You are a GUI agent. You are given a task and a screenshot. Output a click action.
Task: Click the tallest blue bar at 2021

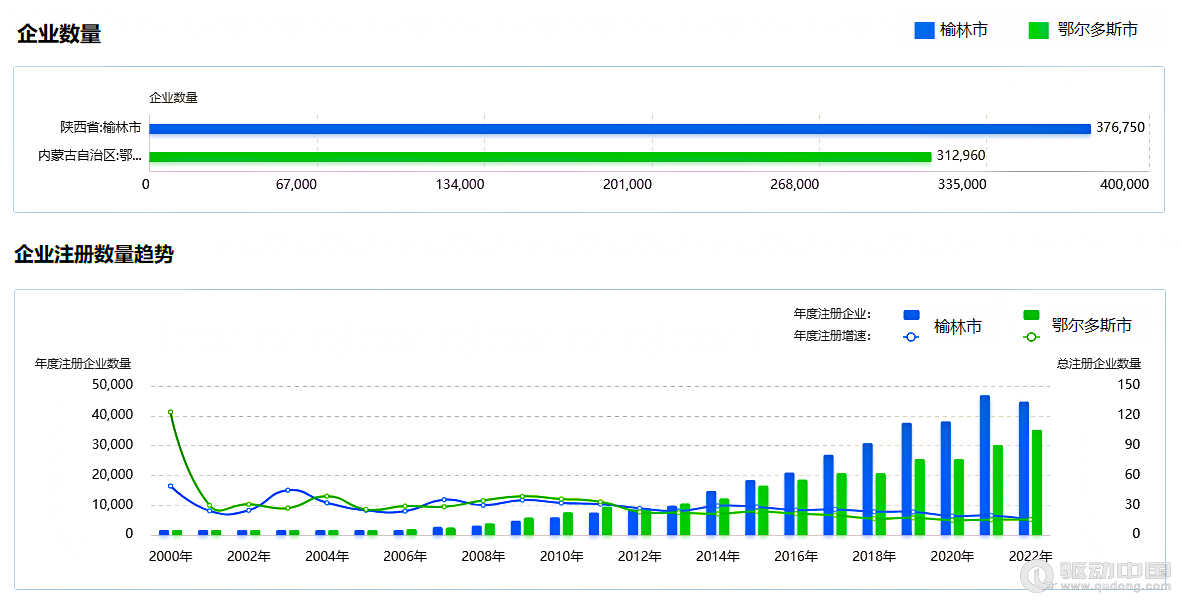pyautogui.click(x=983, y=465)
